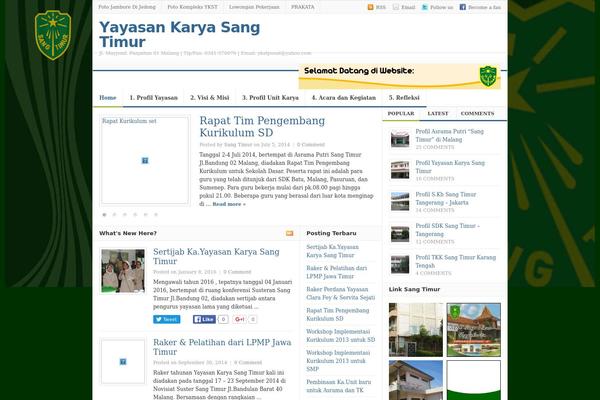
Task: Select the second slider pagination dot
Action: tap(114, 215)
